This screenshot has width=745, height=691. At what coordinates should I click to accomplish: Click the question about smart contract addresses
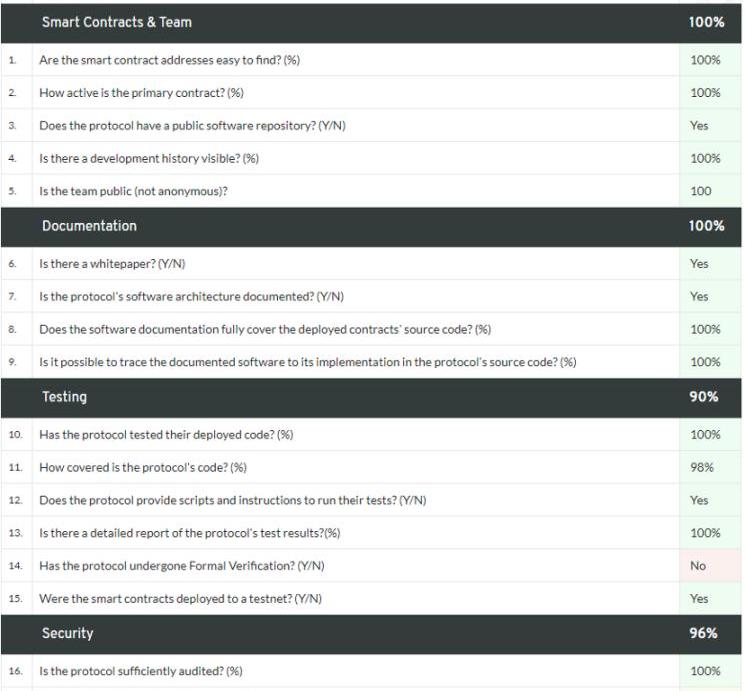(169, 60)
